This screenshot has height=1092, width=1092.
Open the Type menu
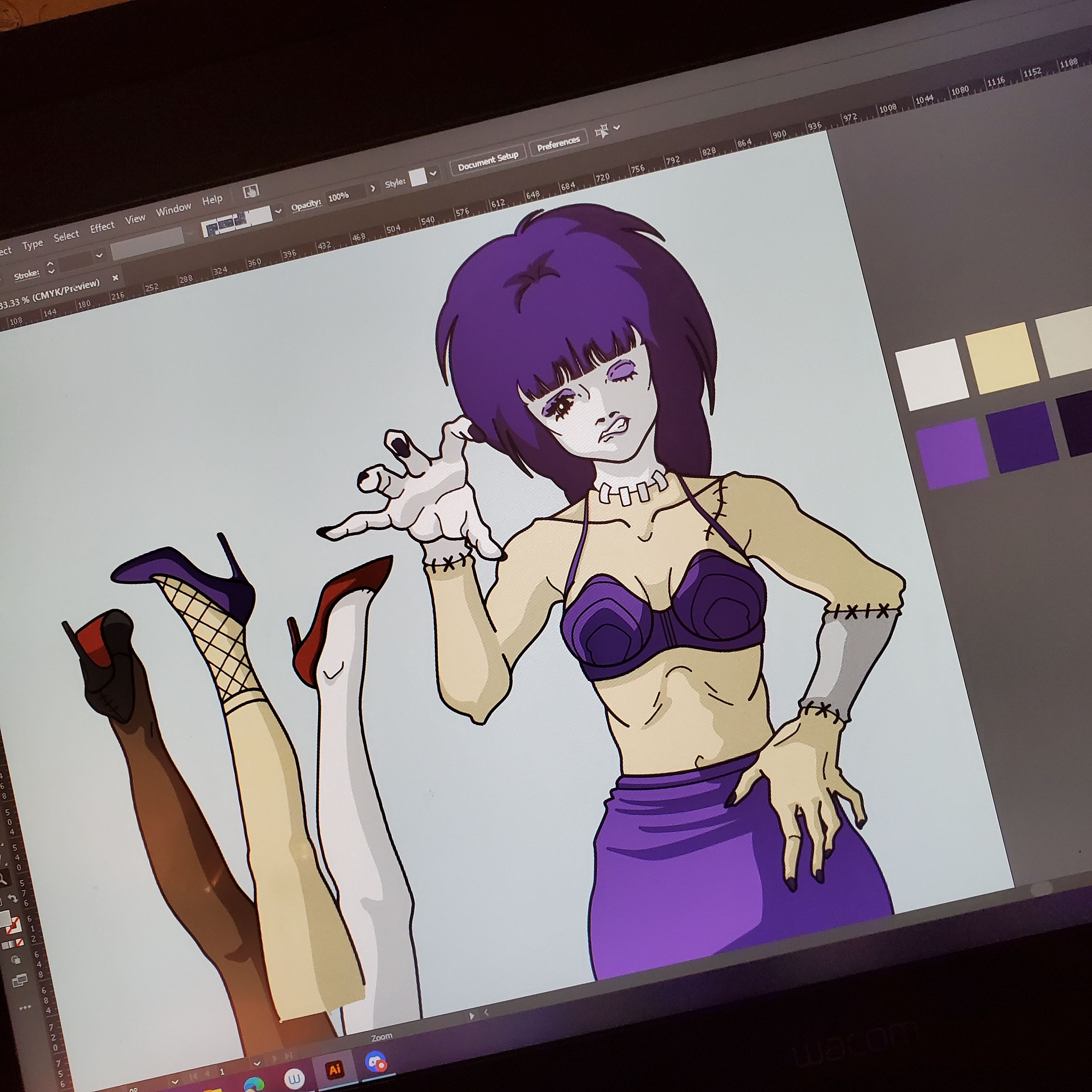(x=33, y=244)
